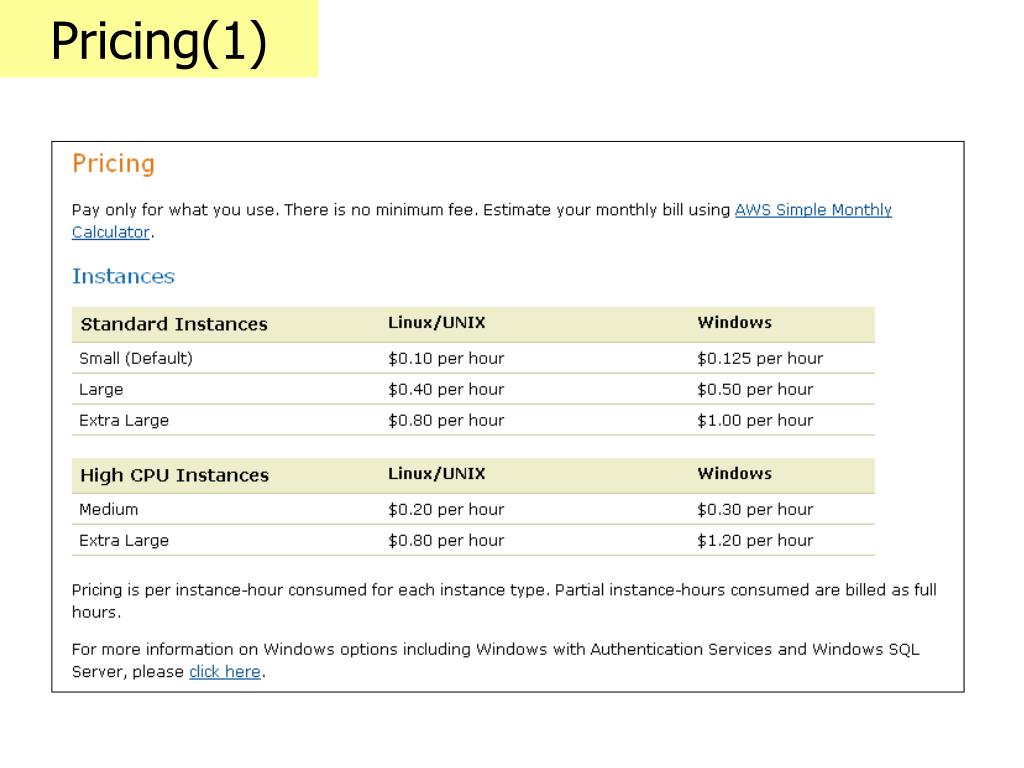Select the Small (Default) row label
This screenshot has height=768, width=1024.
[x=136, y=359]
